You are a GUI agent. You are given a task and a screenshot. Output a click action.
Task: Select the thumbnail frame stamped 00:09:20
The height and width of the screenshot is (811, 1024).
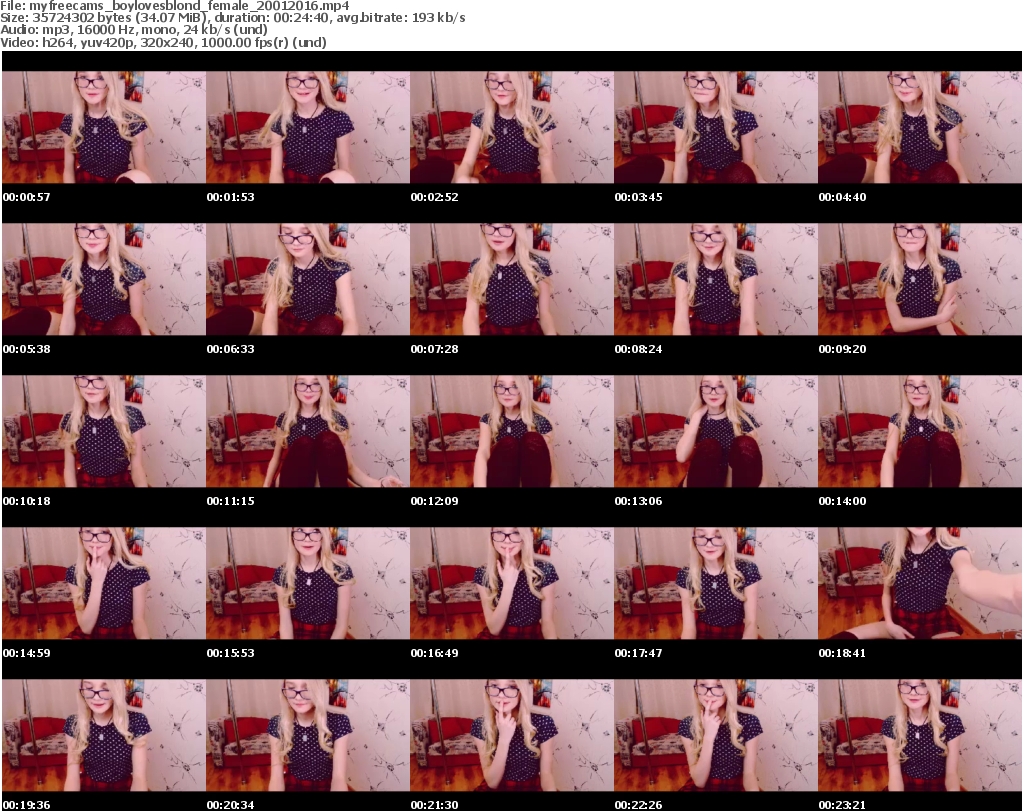[920, 279]
